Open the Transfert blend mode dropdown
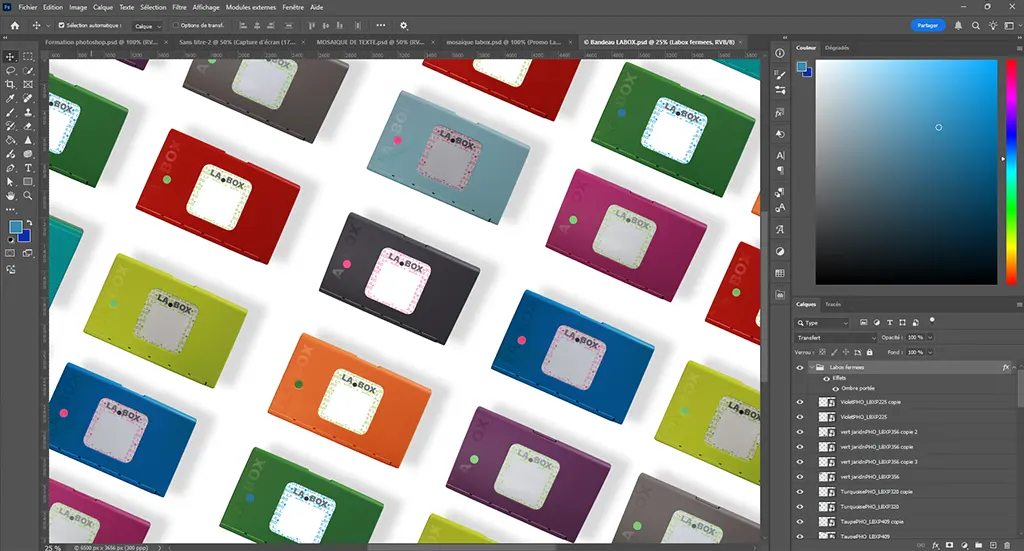This screenshot has height=551, width=1024. point(836,338)
